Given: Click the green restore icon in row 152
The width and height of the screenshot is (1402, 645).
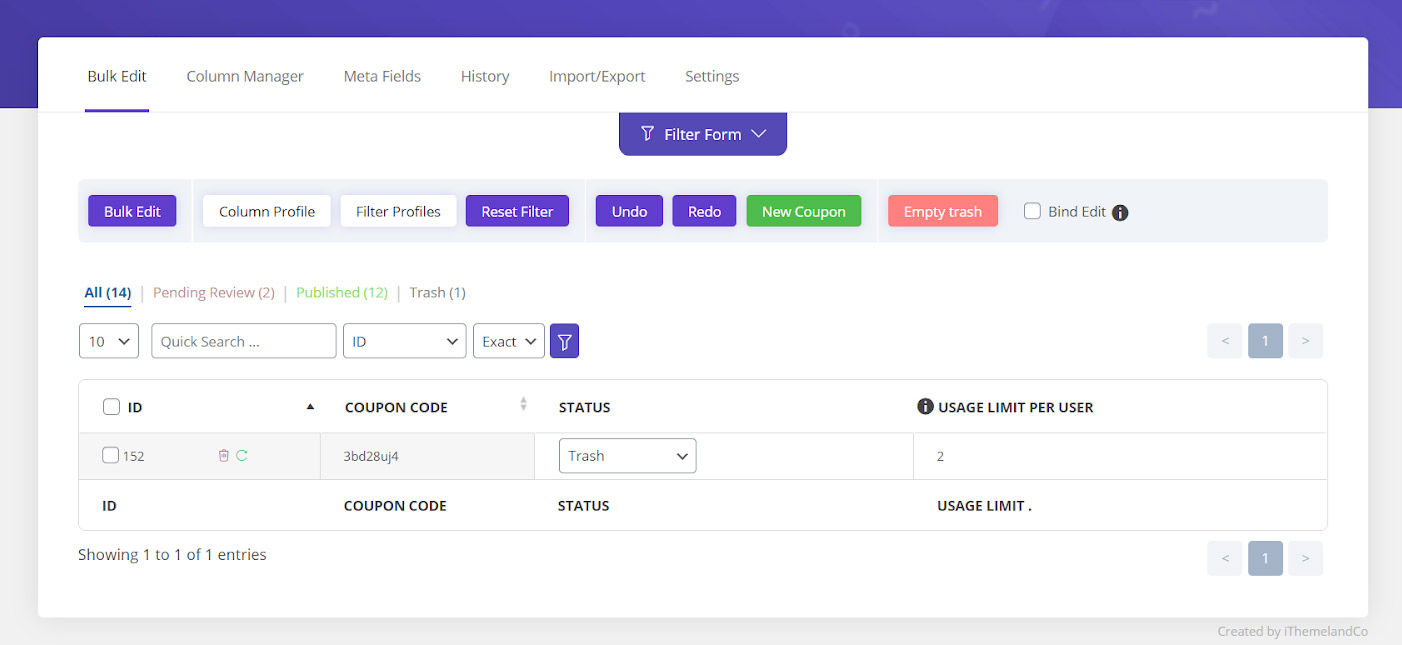Looking at the screenshot, I should click(x=242, y=456).
